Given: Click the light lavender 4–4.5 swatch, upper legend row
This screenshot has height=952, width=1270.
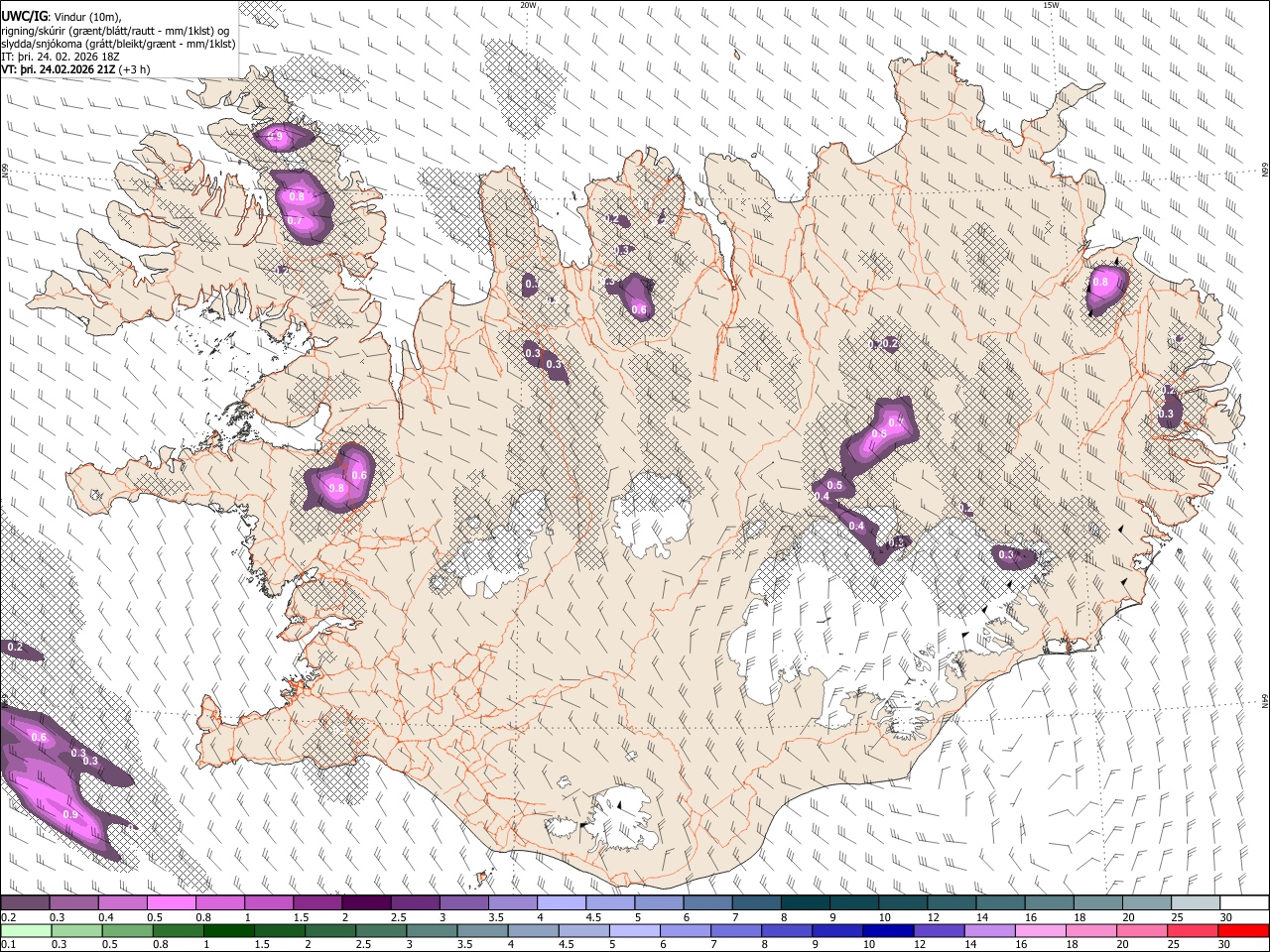Looking at the screenshot, I should (x=562, y=903).
